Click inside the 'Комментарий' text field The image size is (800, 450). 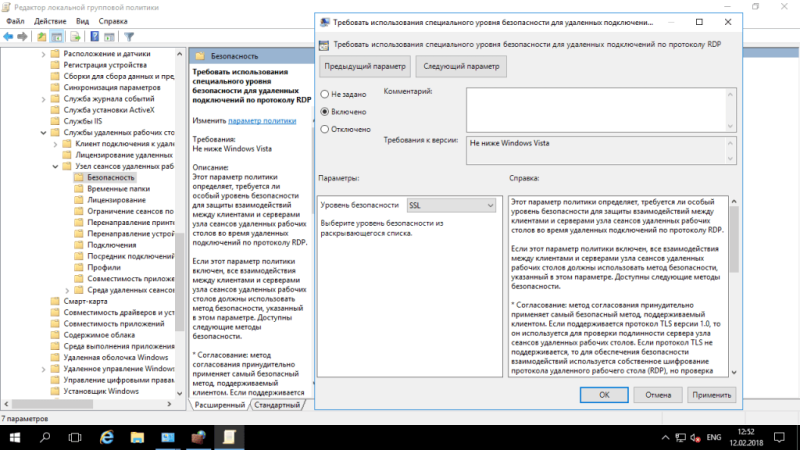click(596, 110)
